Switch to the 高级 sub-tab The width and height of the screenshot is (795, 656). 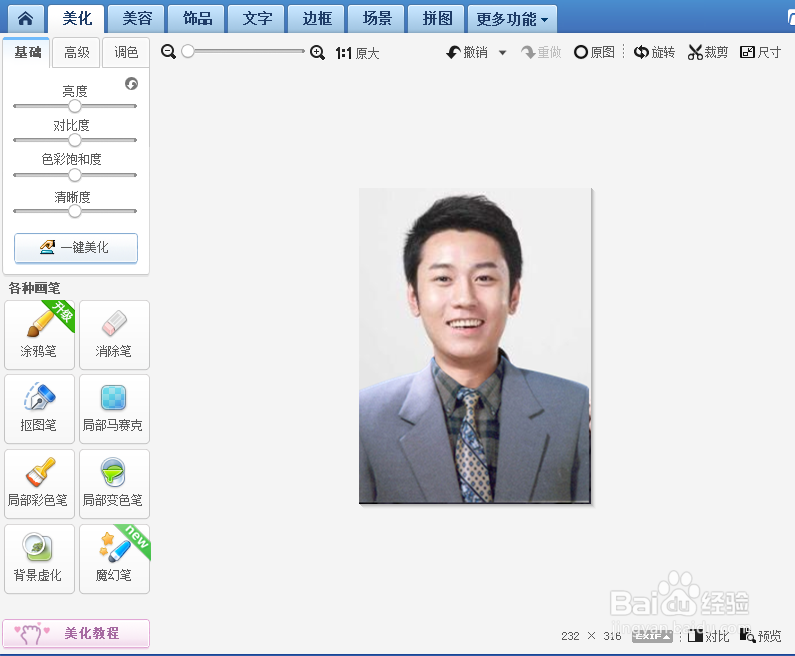click(x=77, y=52)
